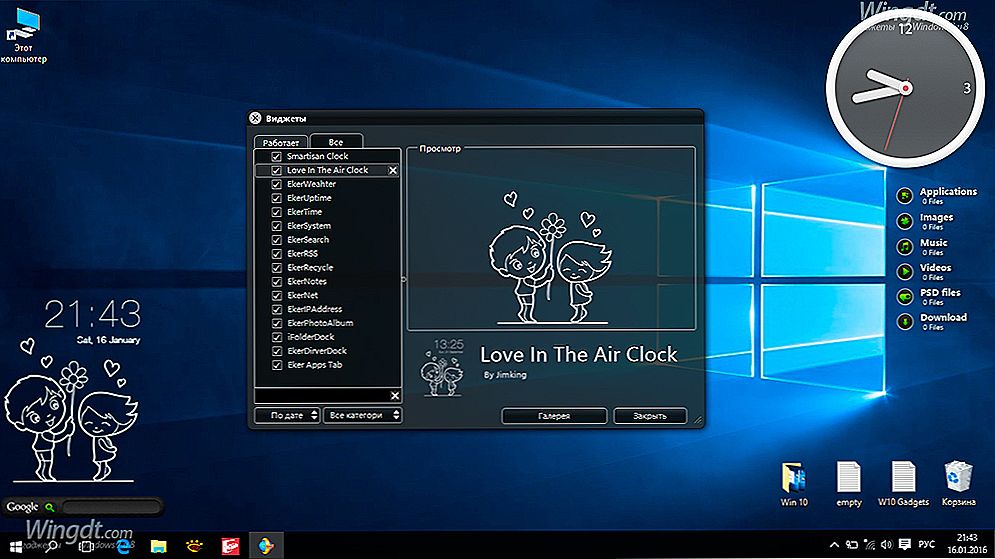
Task: Toggle the EkerTime checkbox
Action: [277, 212]
